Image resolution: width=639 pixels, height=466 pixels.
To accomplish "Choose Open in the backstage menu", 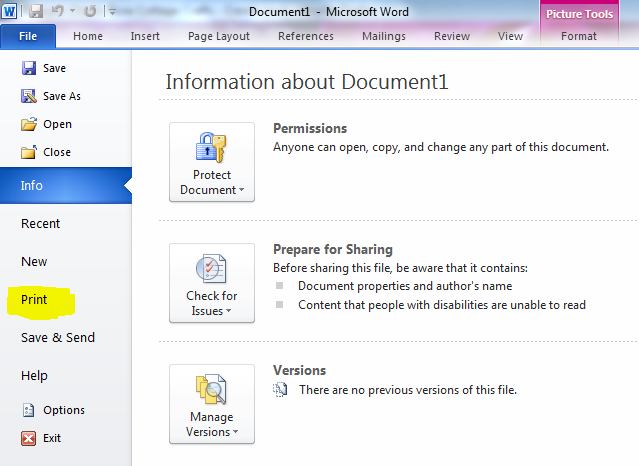I will 57,124.
